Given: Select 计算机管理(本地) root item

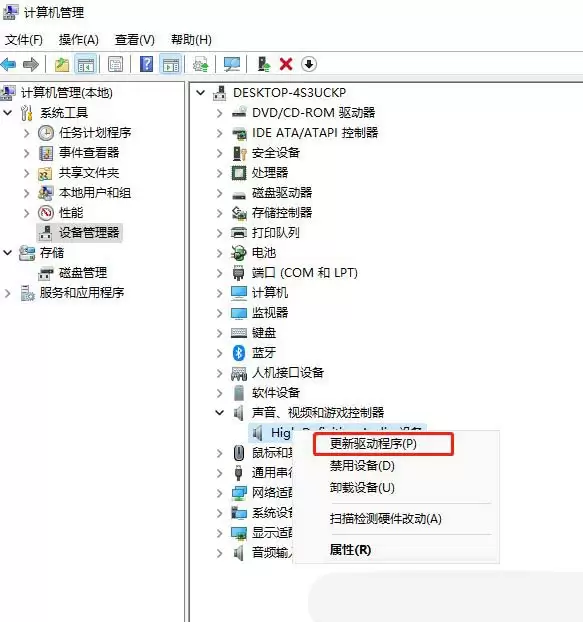Looking at the screenshot, I should point(67,93).
